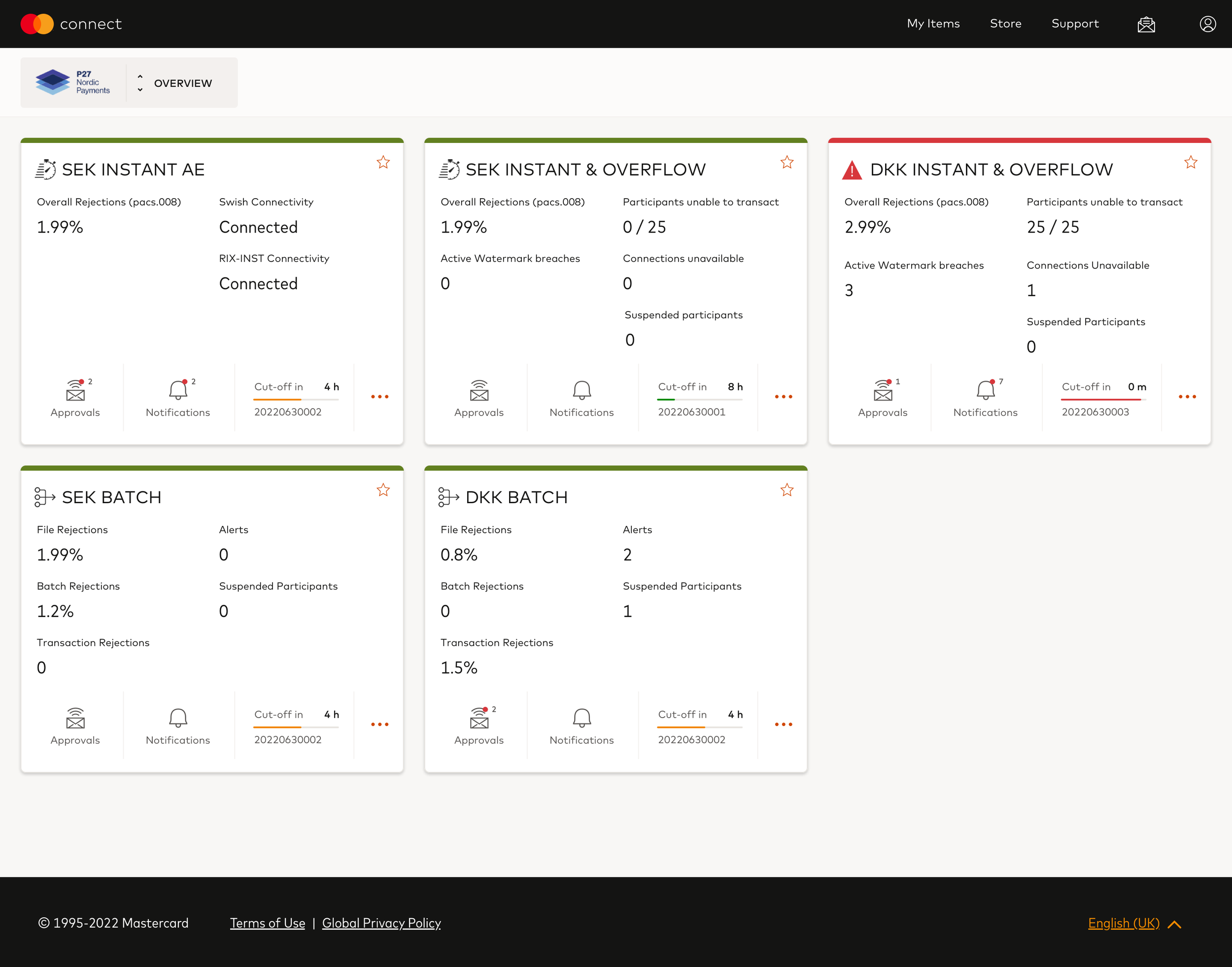Open Notifications bell in SEK BATCH card
Screen dimensions: 1232x967
(x=178, y=726)
